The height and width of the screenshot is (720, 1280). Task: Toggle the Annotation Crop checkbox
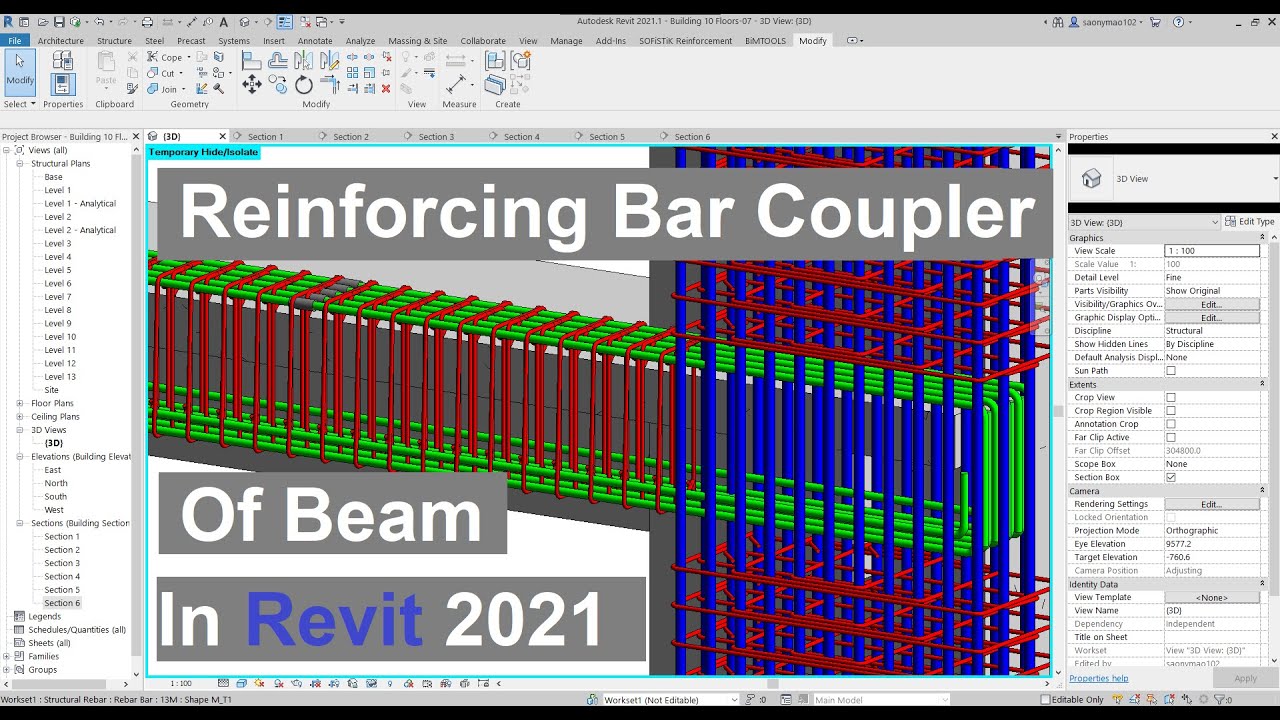(x=1171, y=424)
